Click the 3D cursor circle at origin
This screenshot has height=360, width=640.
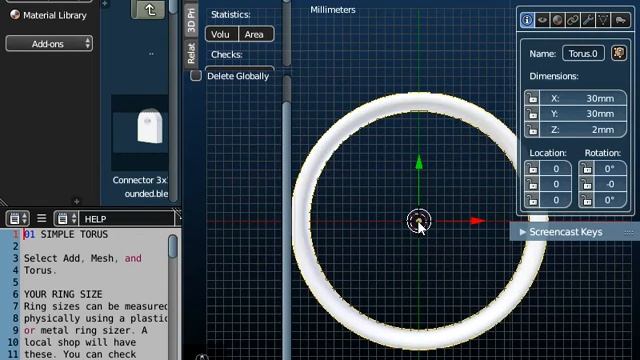(419, 221)
